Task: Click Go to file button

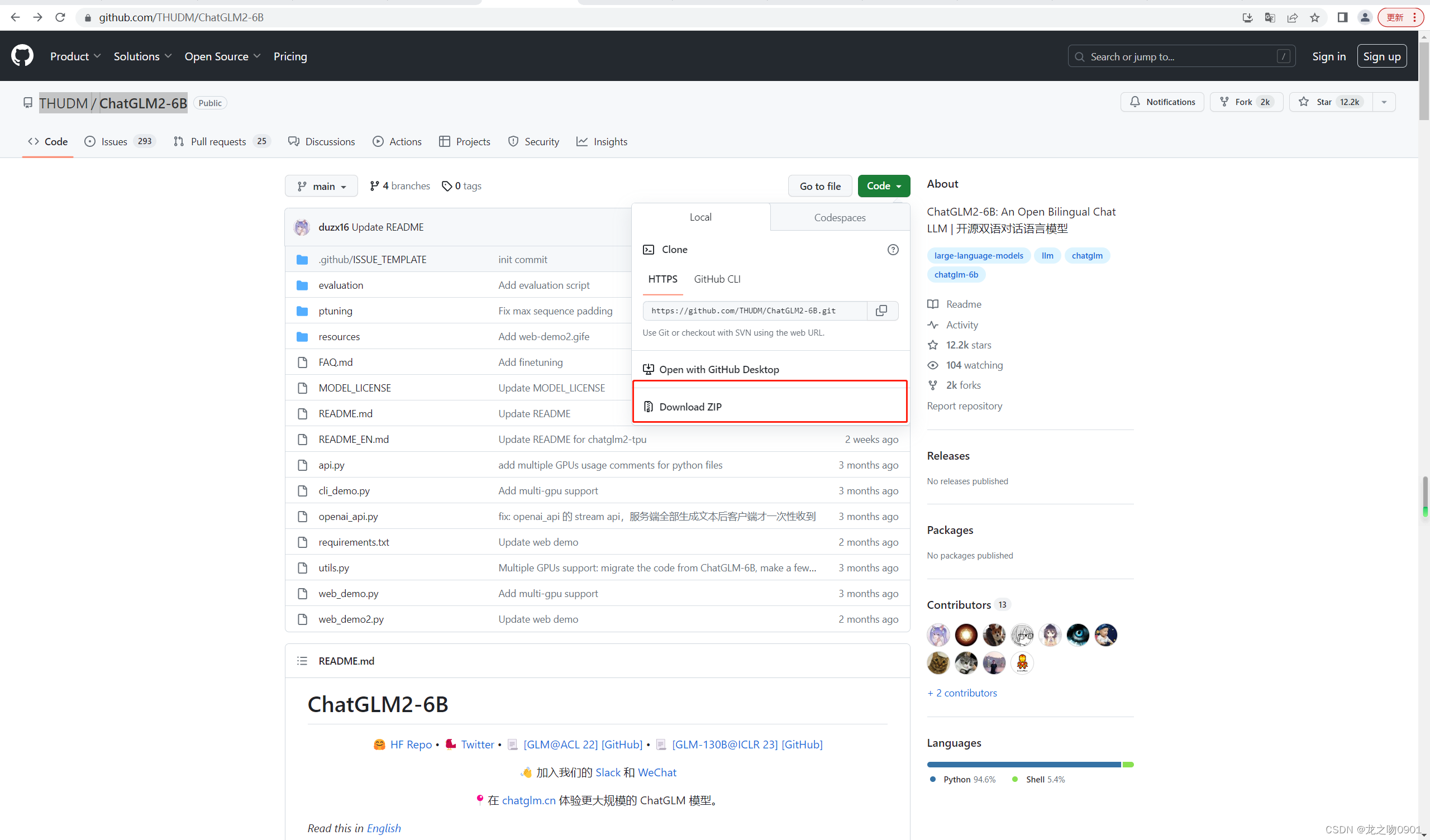Action: pyautogui.click(x=820, y=186)
